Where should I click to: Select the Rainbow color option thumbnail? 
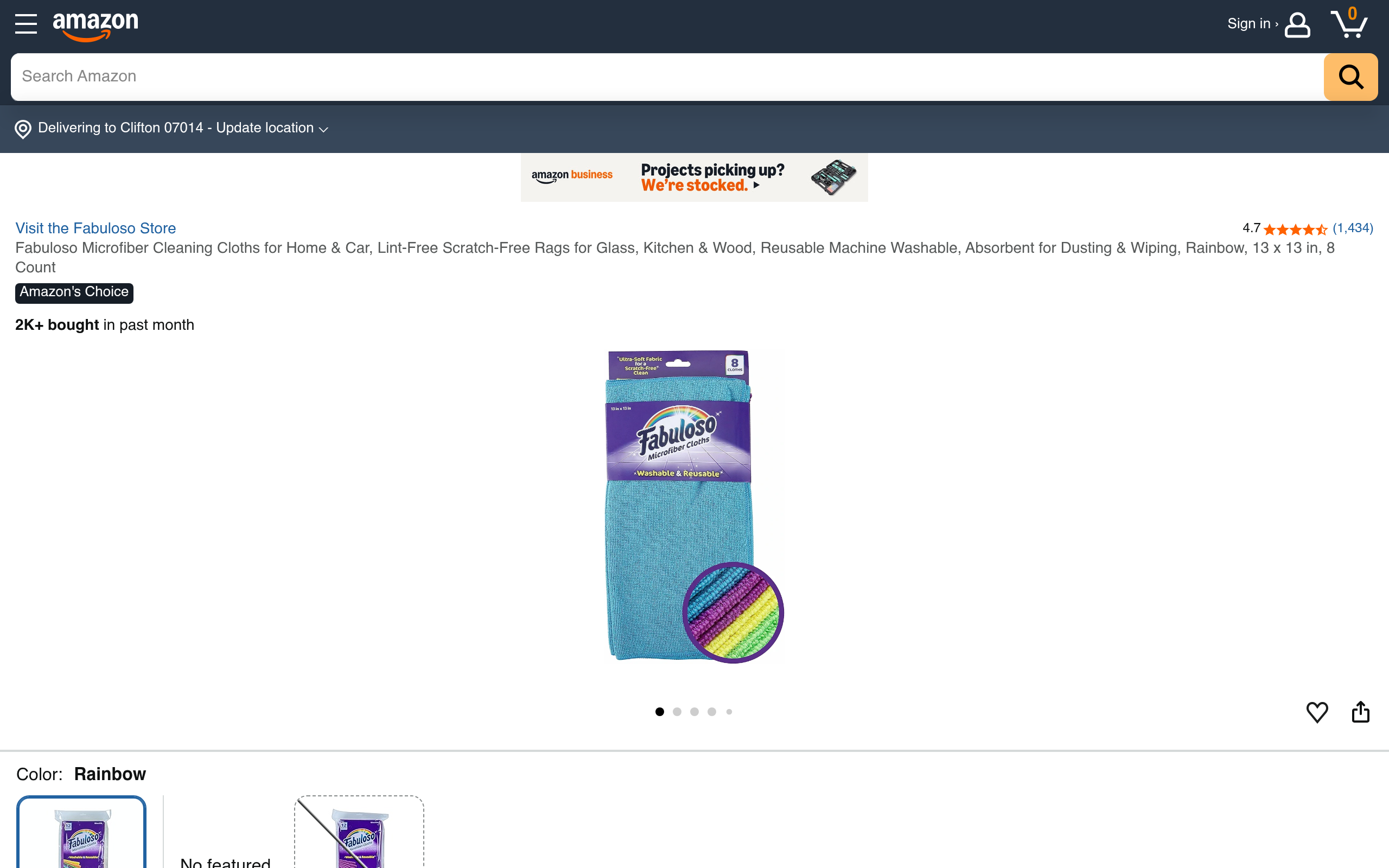click(81, 832)
